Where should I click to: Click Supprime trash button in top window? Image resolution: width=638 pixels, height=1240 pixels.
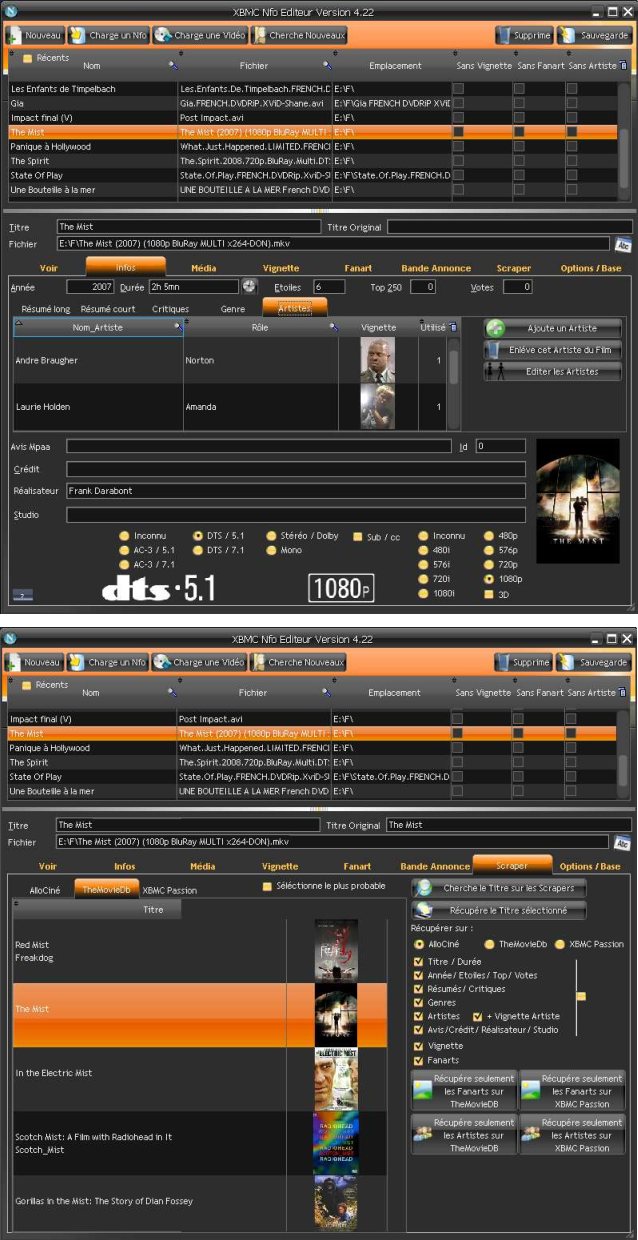tap(524, 35)
